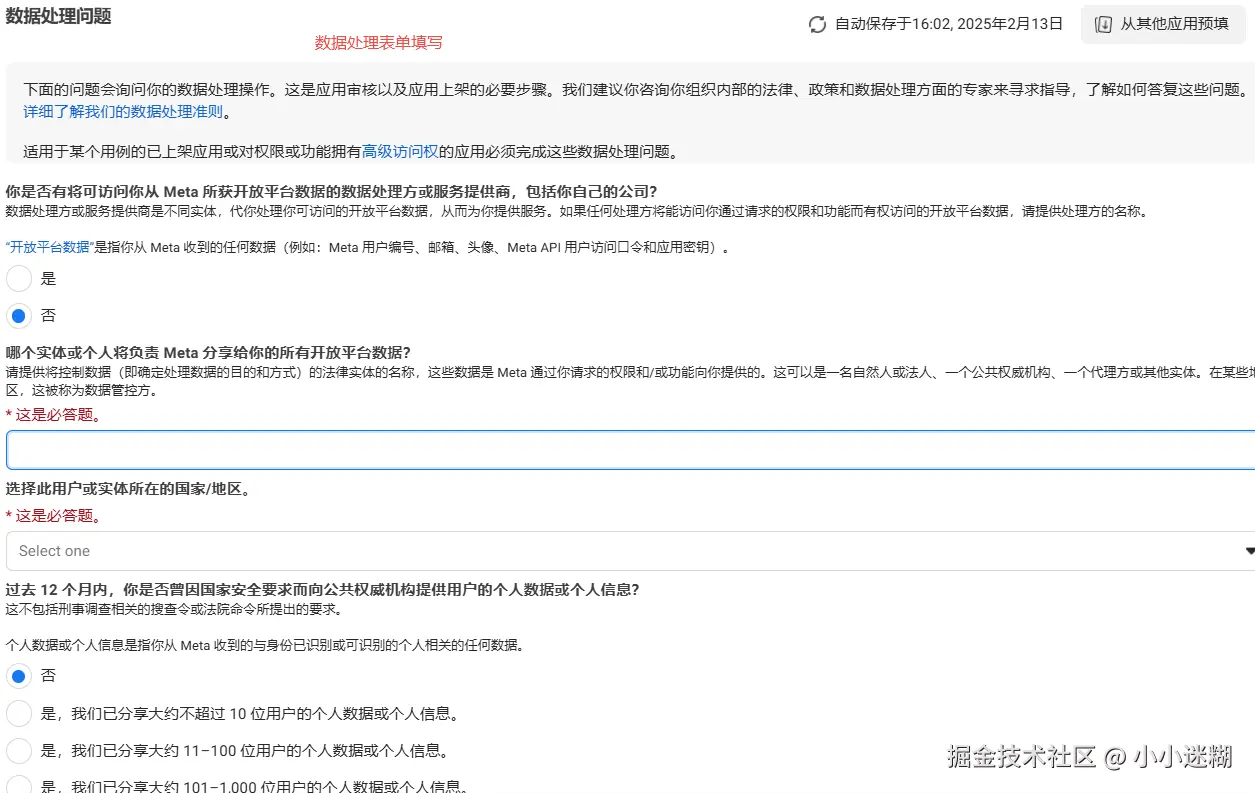Image resolution: width=1255 pixels, height=793 pixels.
Task: Select 是 for data processor question
Action: coord(19,278)
